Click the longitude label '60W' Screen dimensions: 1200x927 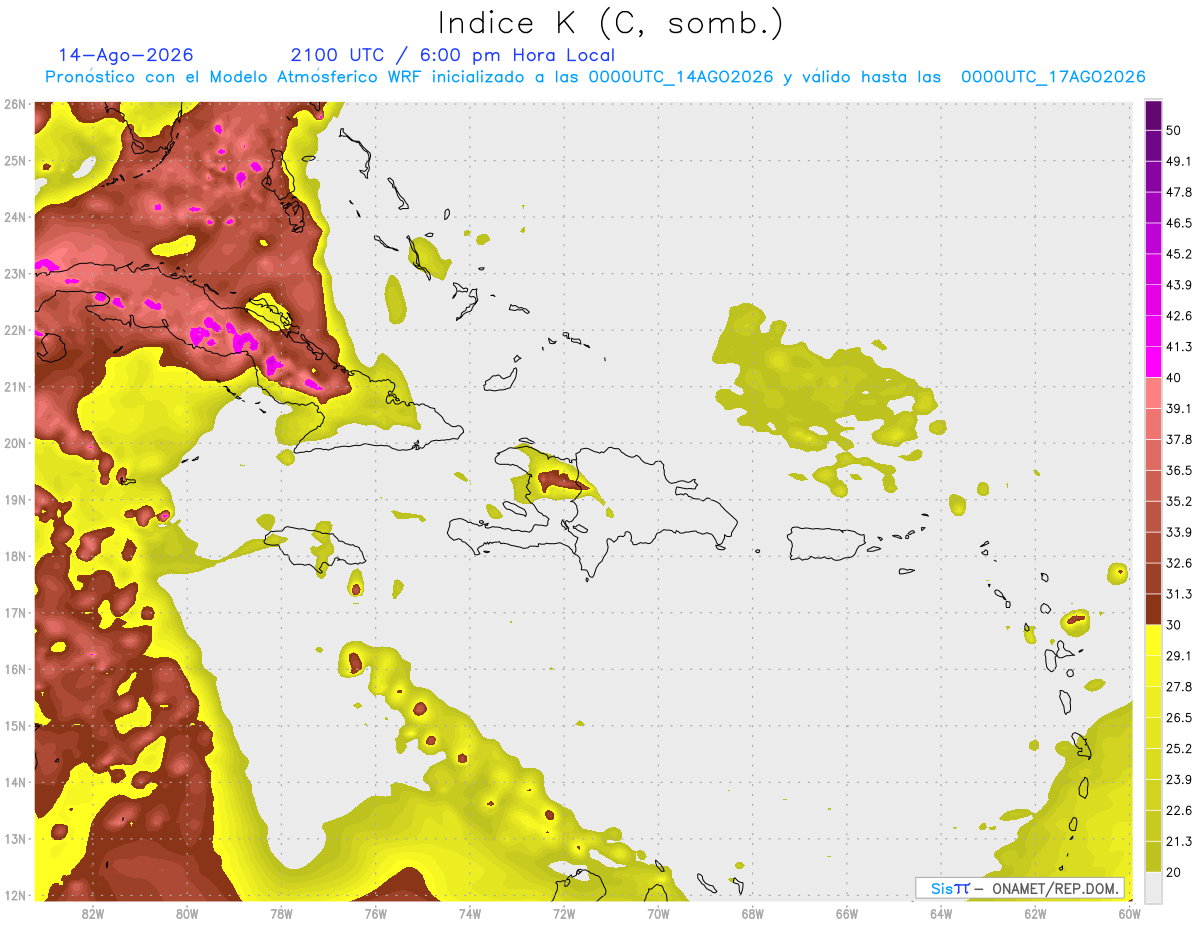[x=1129, y=914]
